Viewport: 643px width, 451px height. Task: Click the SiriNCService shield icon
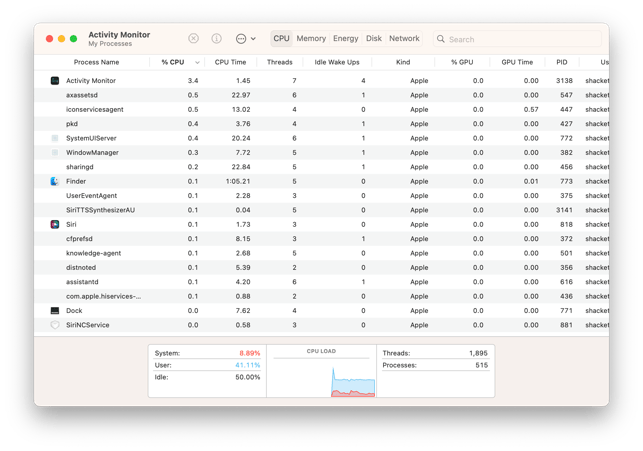(55, 325)
